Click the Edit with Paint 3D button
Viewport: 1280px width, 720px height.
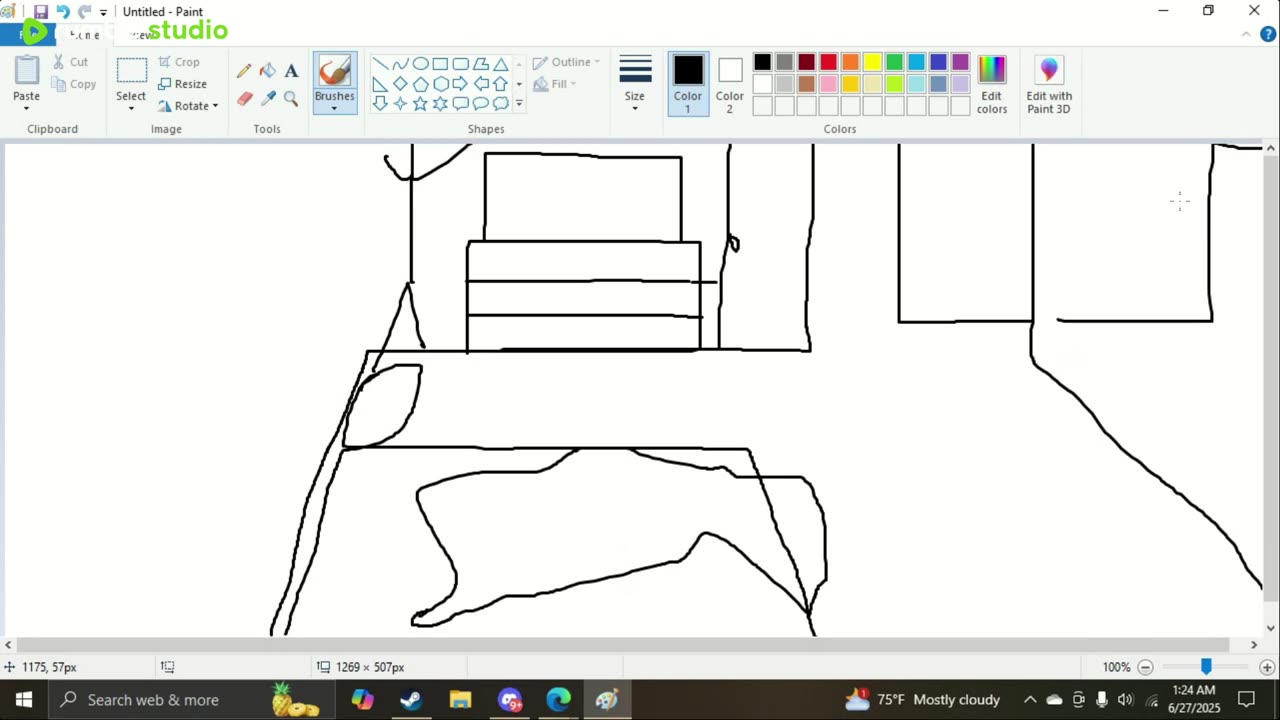click(1049, 84)
